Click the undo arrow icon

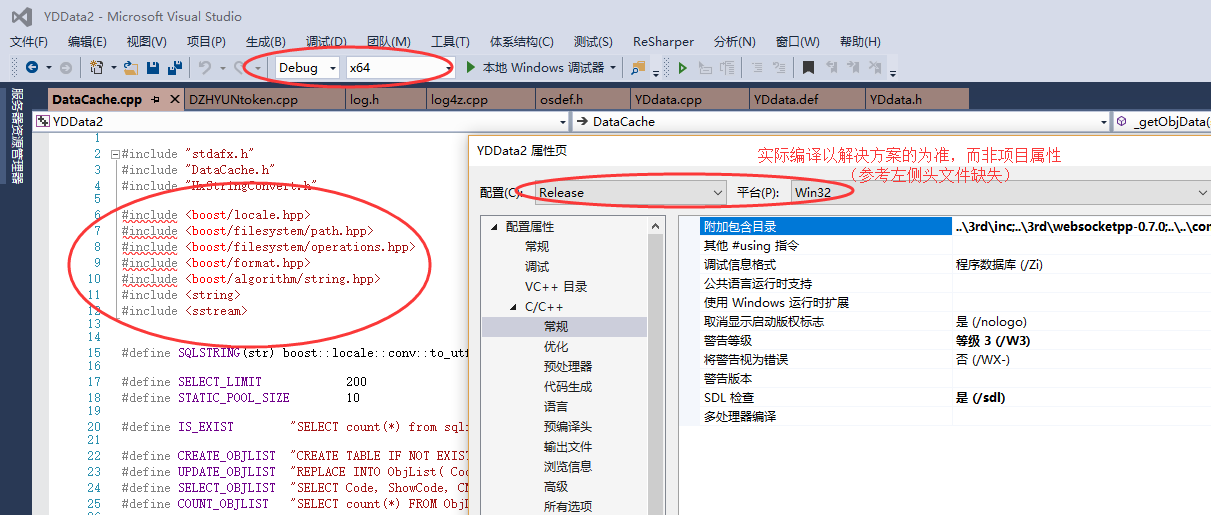pyautogui.click(x=205, y=68)
